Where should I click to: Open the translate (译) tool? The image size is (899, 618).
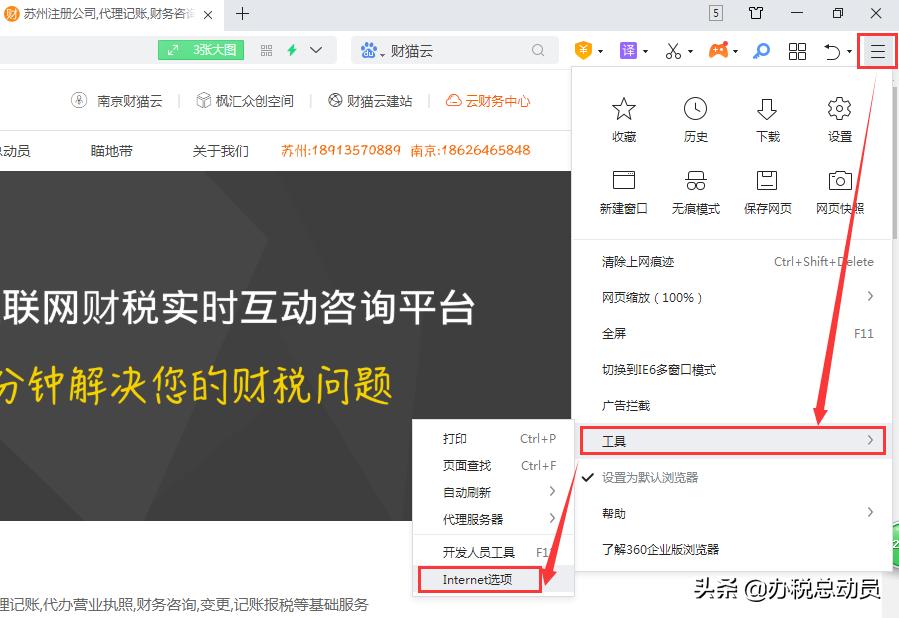pyautogui.click(x=630, y=50)
